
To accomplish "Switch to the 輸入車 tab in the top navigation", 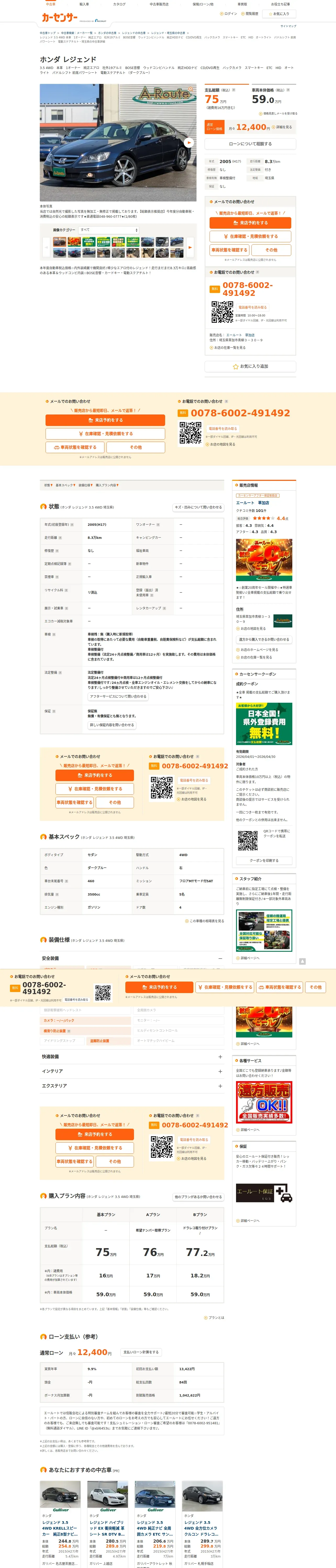I will 84,4.
